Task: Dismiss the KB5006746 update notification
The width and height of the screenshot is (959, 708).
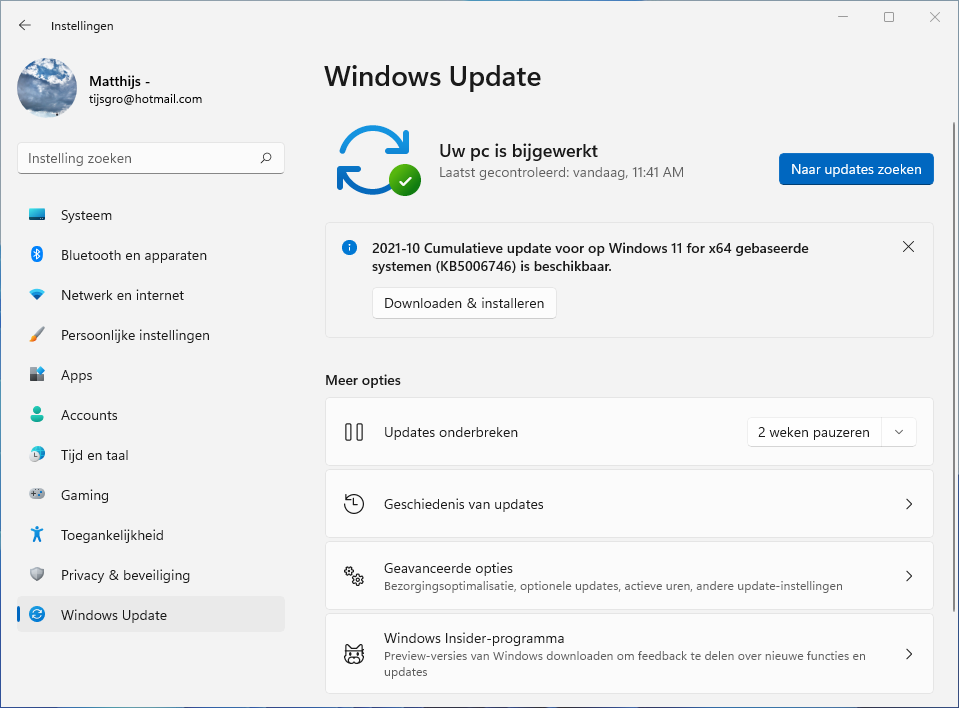Action: point(908,247)
